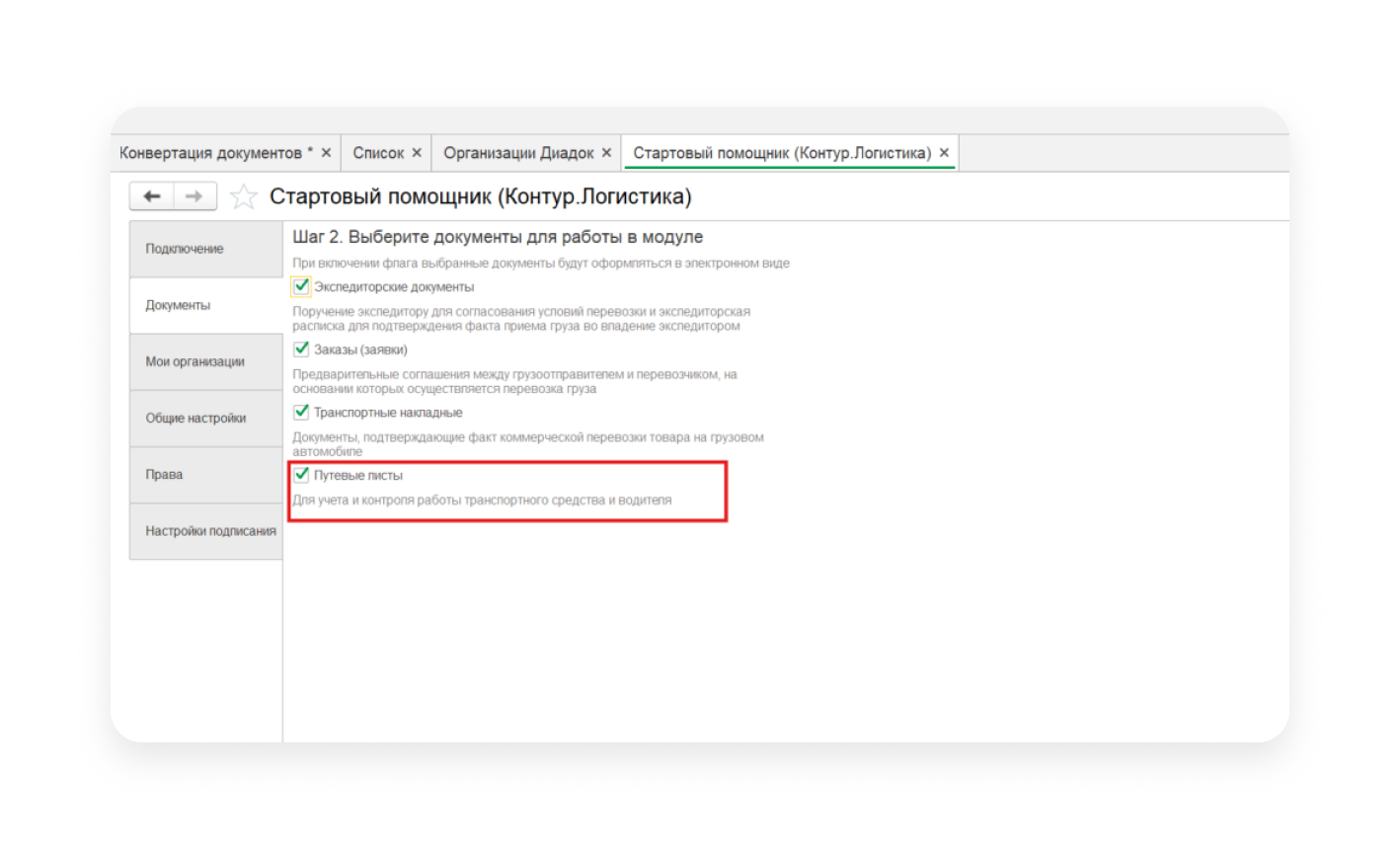Click the Заказы (заявки) description text
Image resolution: width=1400 pixels, height=849 pixels.
(x=514, y=381)
